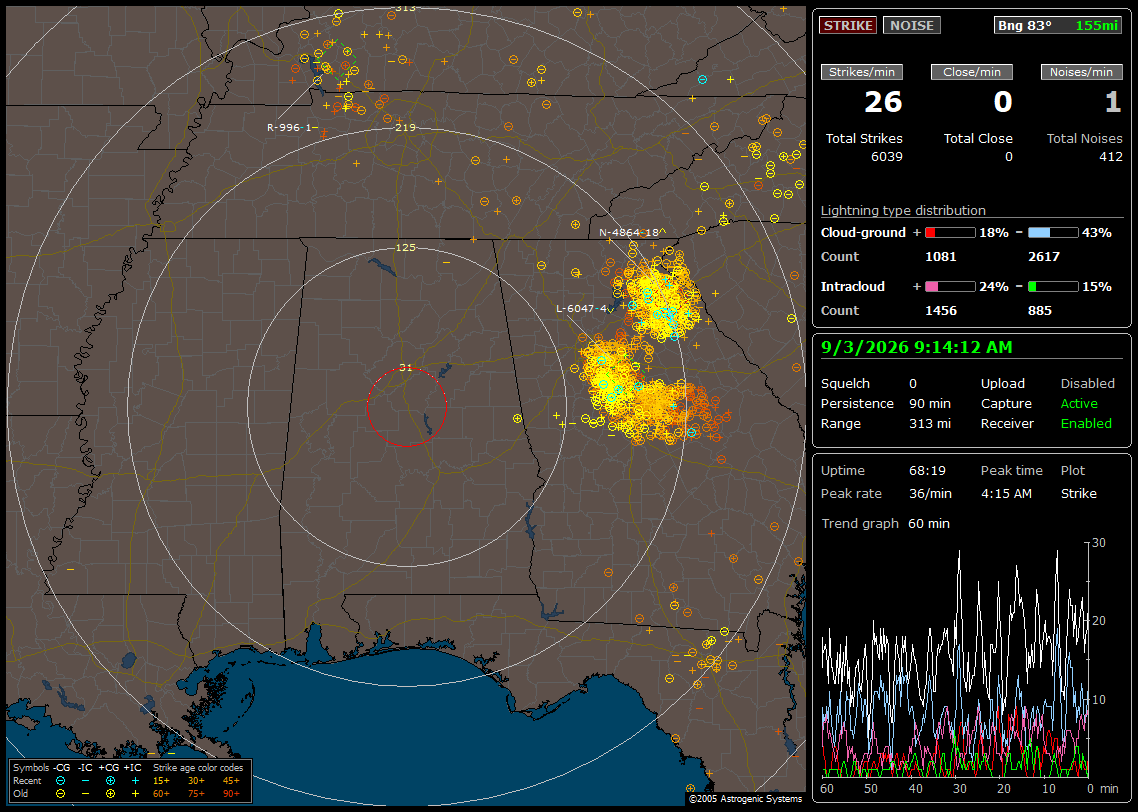Click the red home range circle on map
This screenshot has height=812, width=1138.
[x=406, y=406]
